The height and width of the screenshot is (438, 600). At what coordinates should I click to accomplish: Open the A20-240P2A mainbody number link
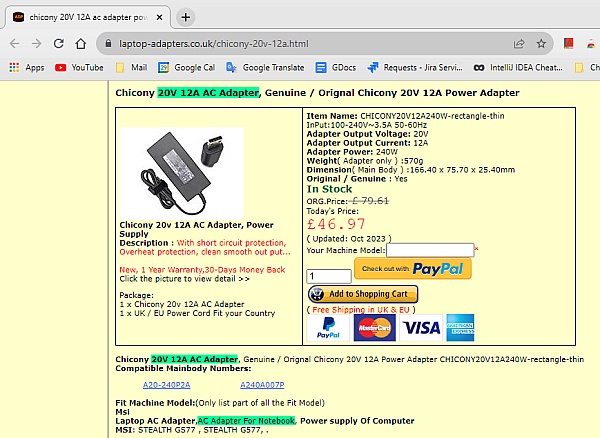pyautogui.click(x=166, y=385)
